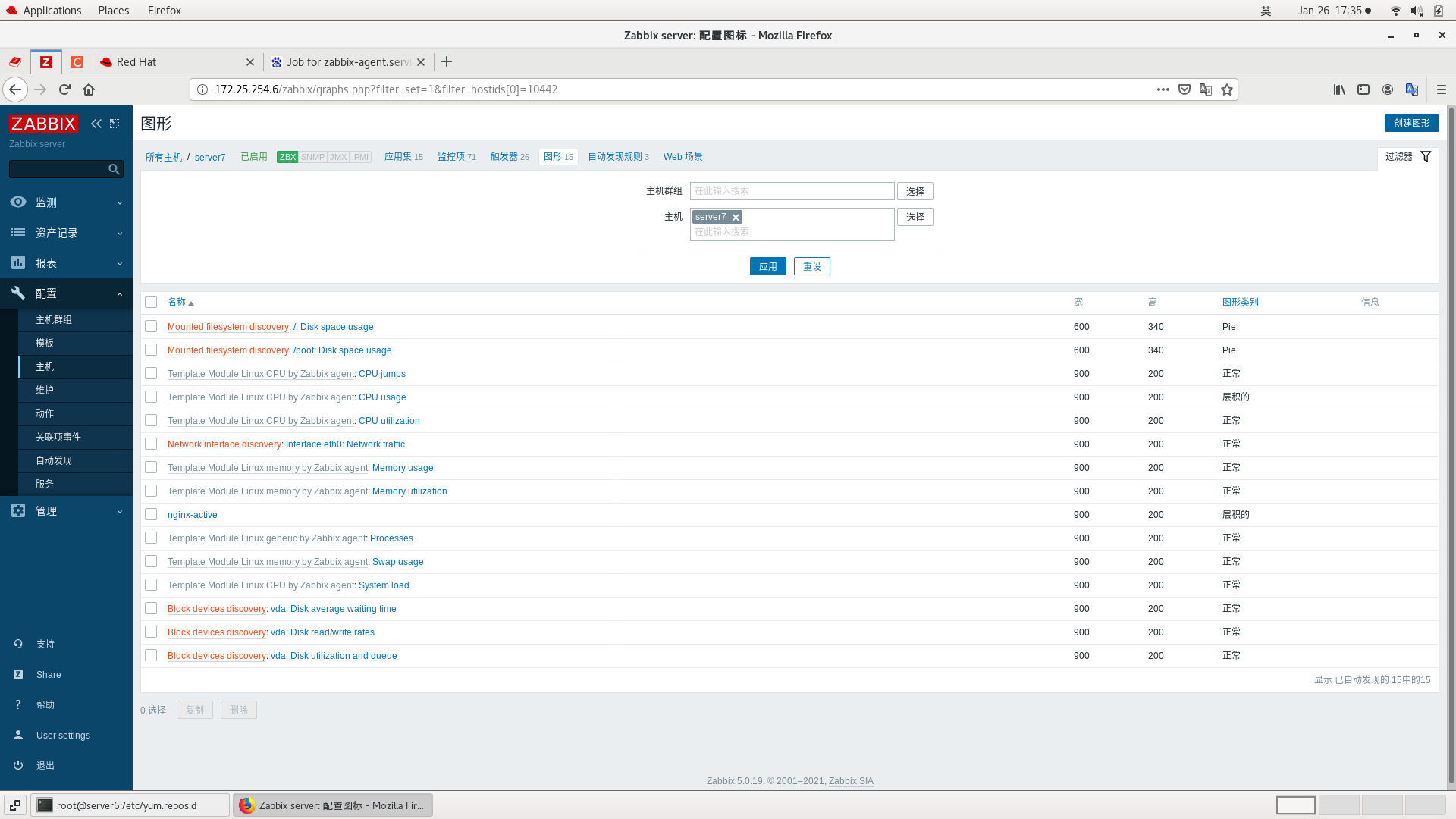Screen dimensions: 1456x819
Task: Click the ZABBIX logo
Action: (43, 123)
